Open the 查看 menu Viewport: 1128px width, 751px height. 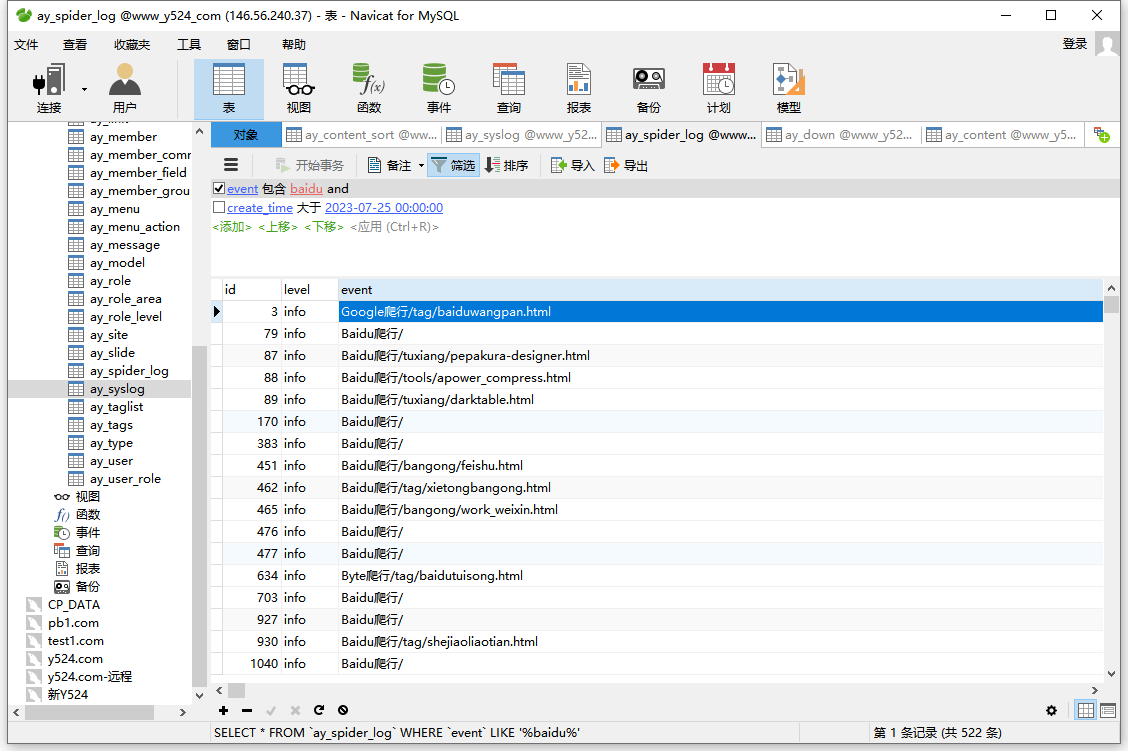pyautogui.click(x=75, y=45)
